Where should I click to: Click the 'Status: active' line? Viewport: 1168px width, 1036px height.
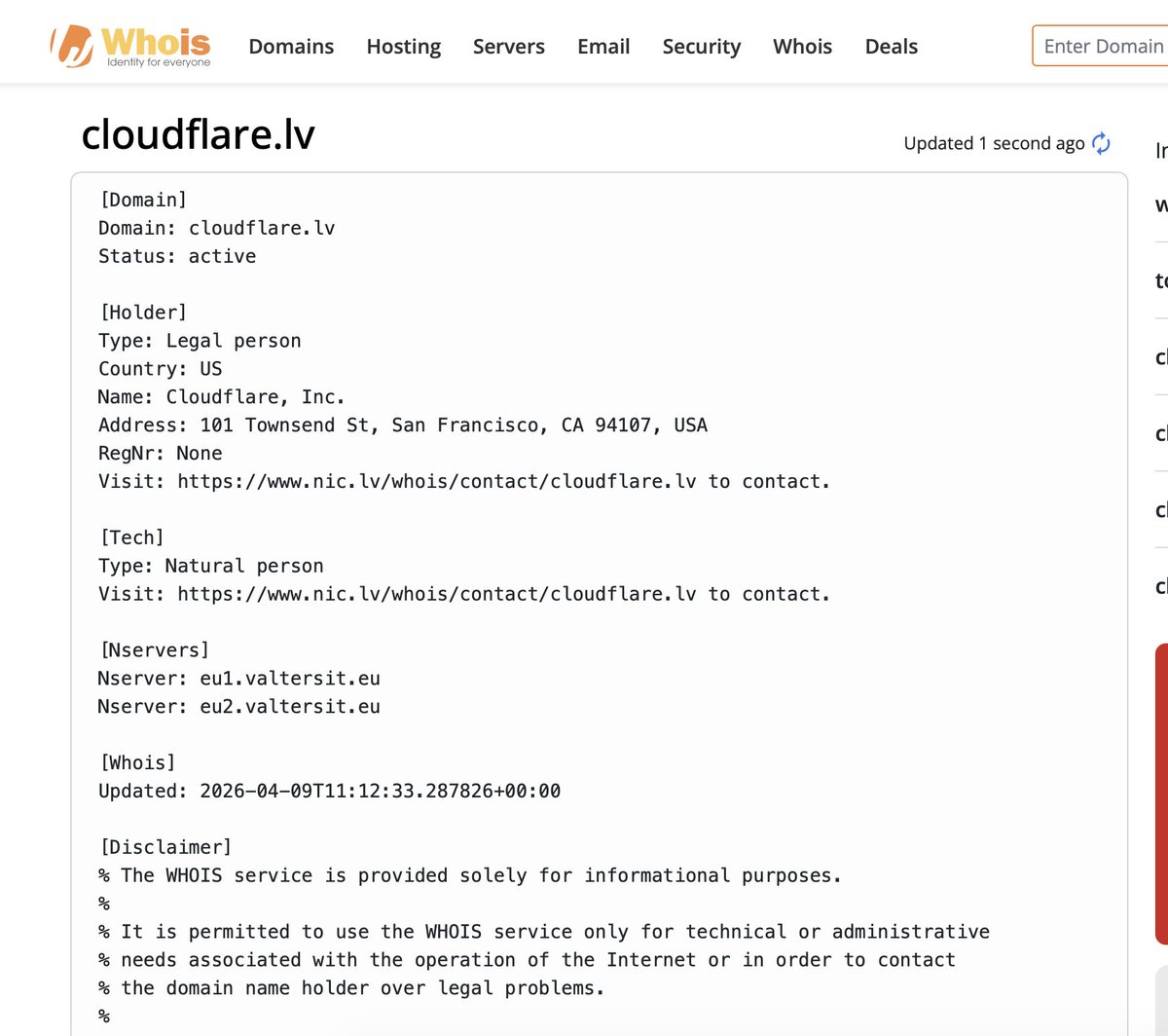point(177,256)
